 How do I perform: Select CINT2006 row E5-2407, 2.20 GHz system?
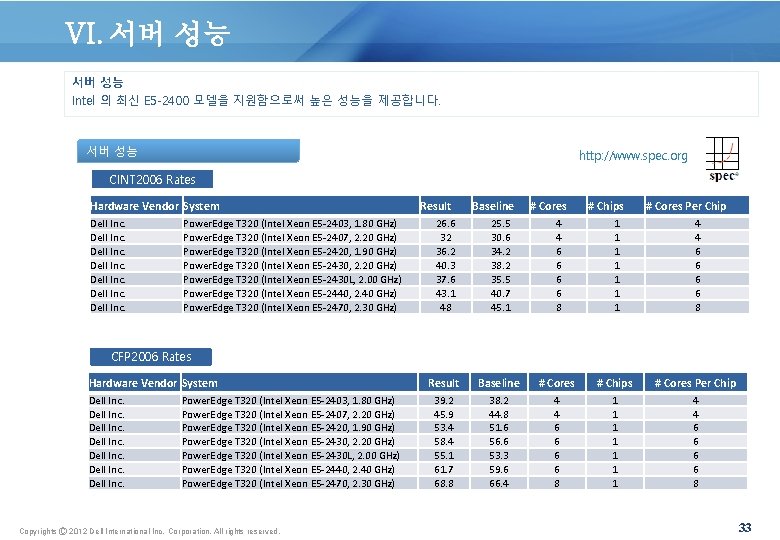coord(290,238)
